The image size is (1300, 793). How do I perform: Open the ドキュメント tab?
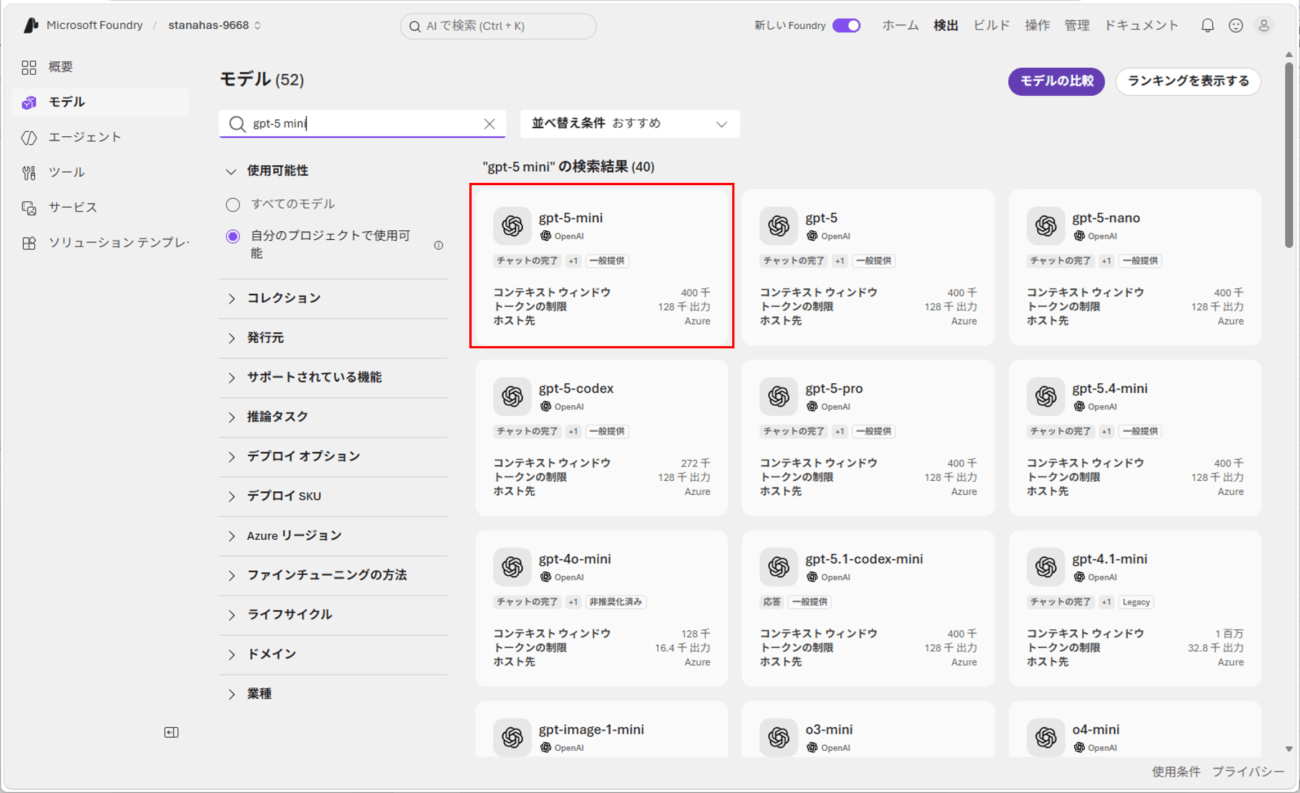click(x=1142, y=25)
